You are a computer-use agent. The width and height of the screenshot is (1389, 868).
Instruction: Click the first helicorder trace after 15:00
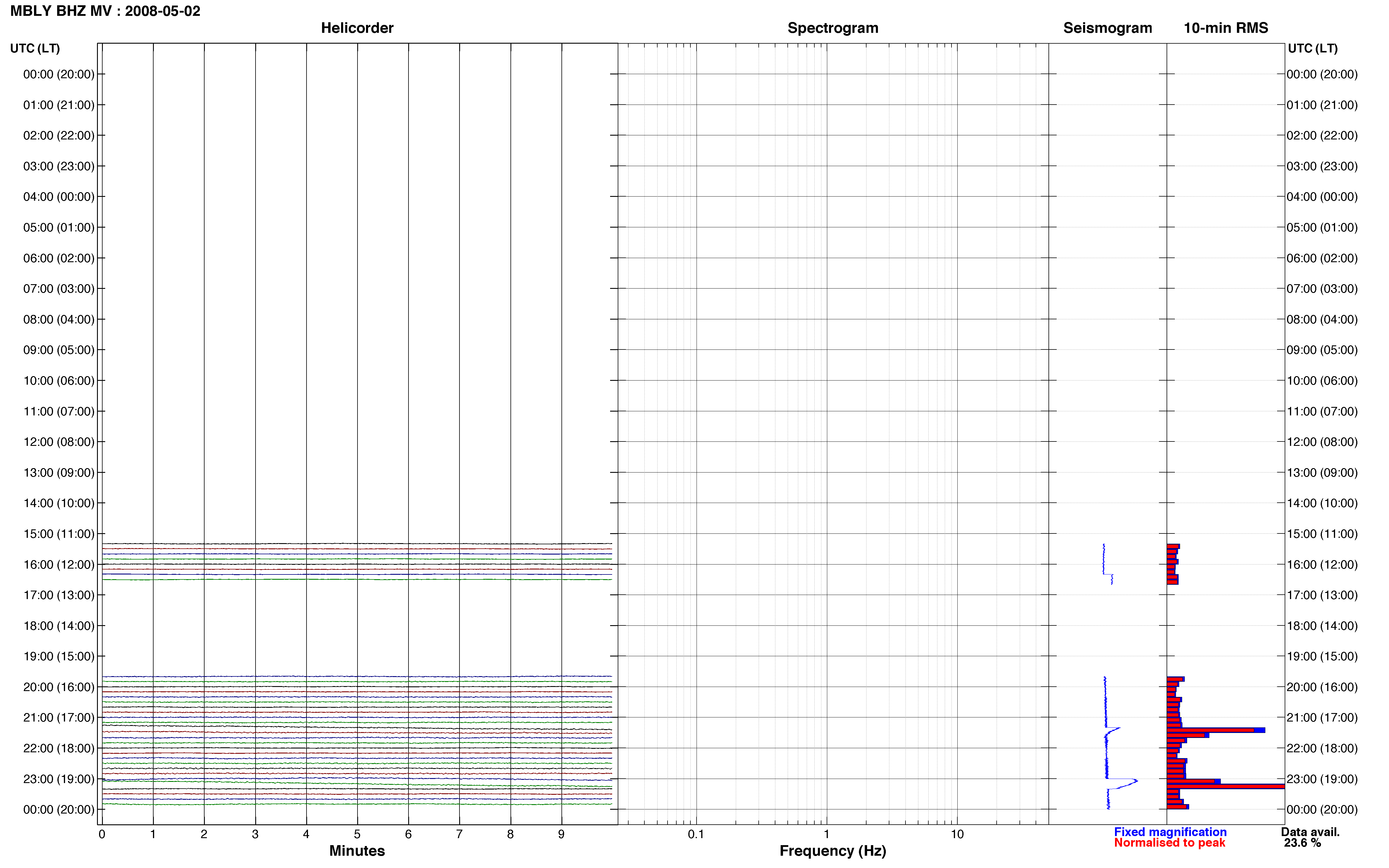click(x=357, y=544)
